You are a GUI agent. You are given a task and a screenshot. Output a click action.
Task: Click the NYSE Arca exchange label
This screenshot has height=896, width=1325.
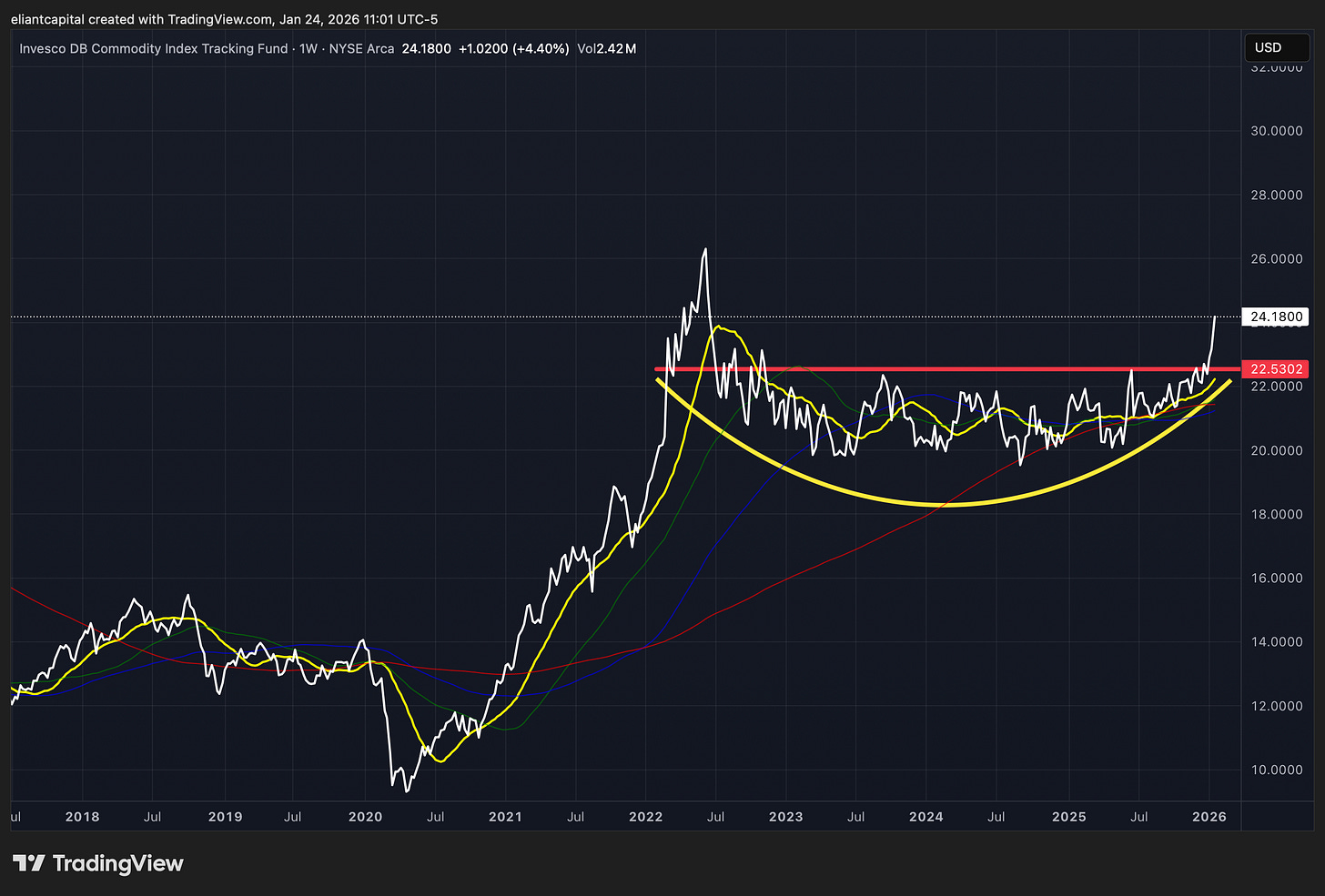pyautogui.click(x=361, y=48)
